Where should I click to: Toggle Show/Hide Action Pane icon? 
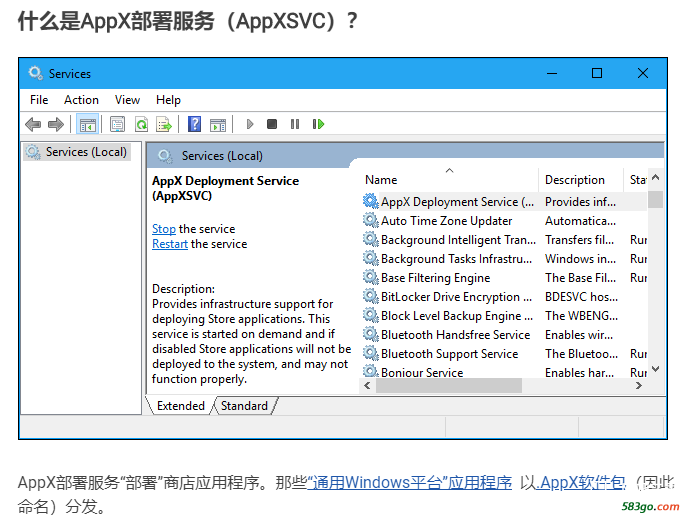(218, 125)
